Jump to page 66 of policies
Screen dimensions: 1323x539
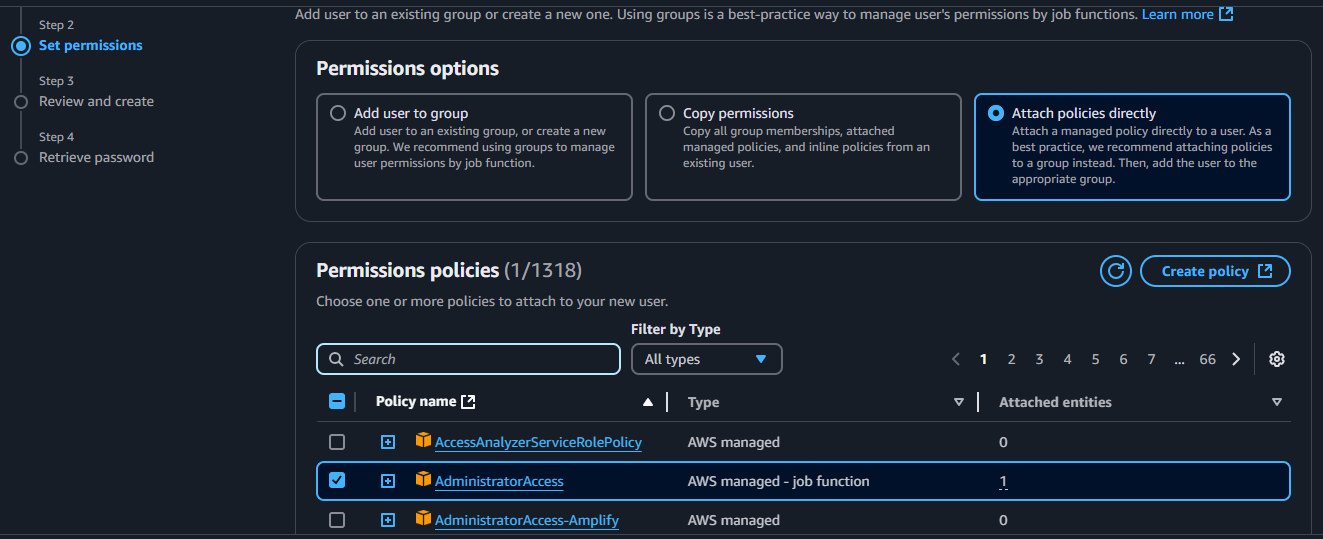click(x=1207, y=359)
